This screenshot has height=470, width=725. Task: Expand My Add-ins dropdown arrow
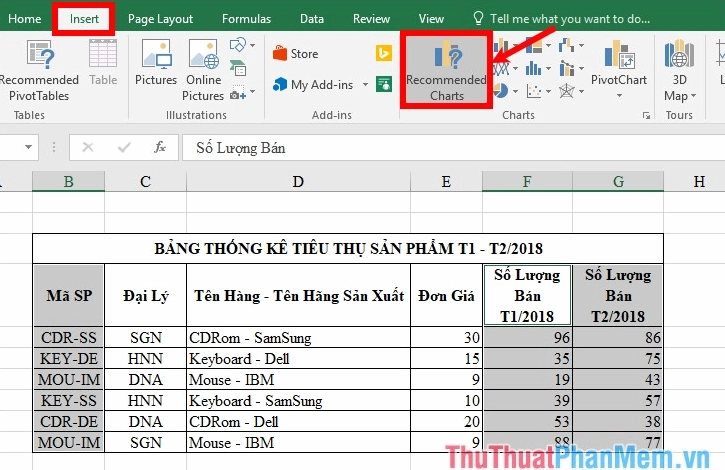point(365,85)
